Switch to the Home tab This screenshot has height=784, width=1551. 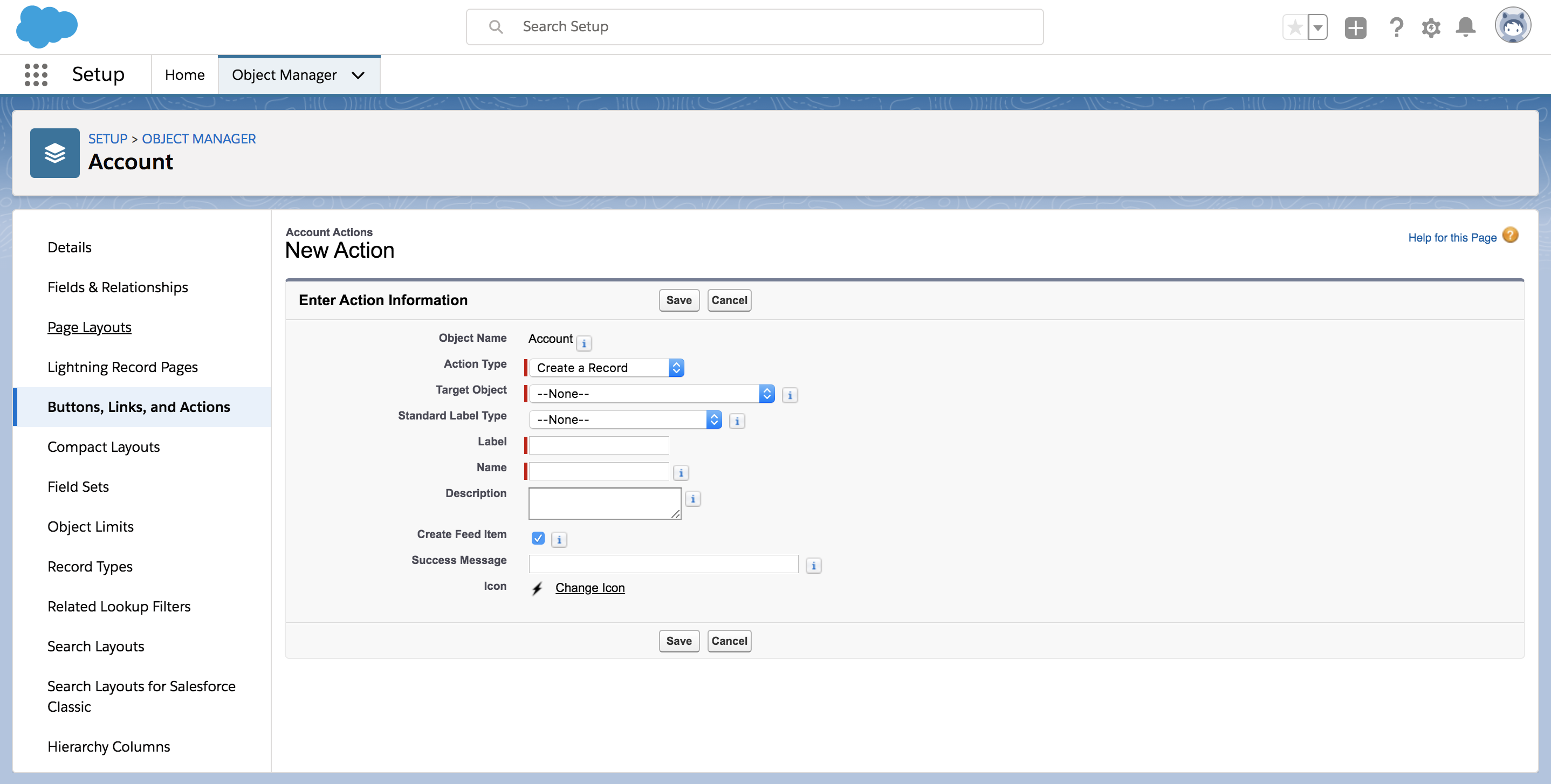[184, 74]
